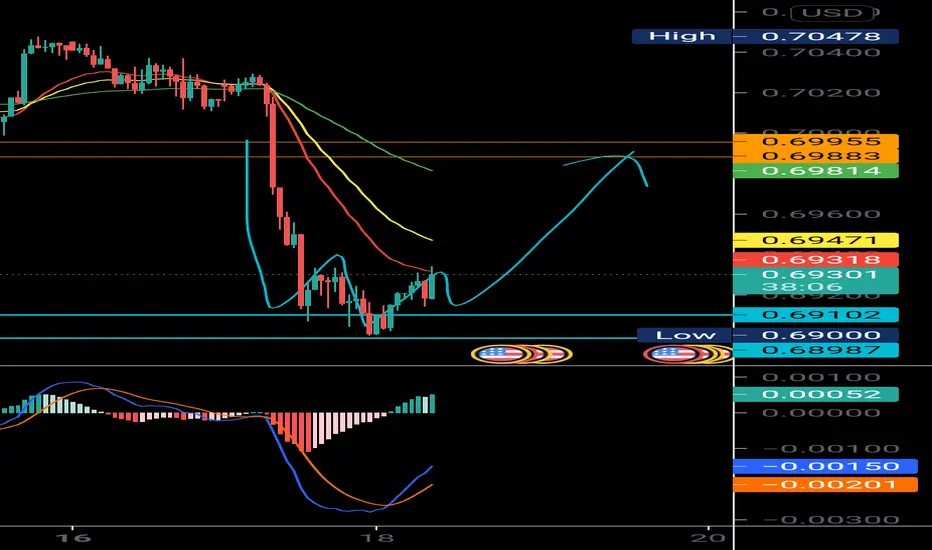The height and width of the screenshot is (550, 932).
Task: Open the left US economic event flag cluster
Action: coord(521,354)
